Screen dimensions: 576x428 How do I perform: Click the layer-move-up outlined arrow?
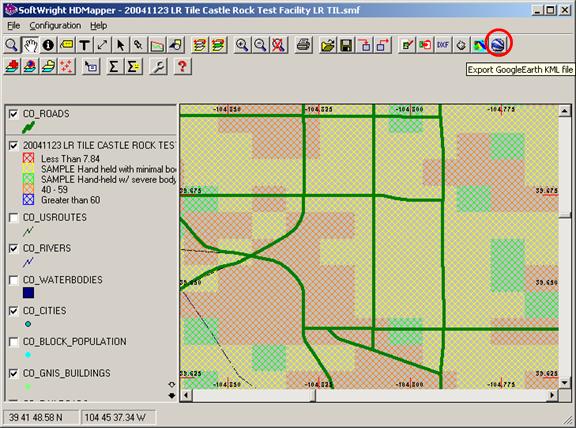coord(172,385)
